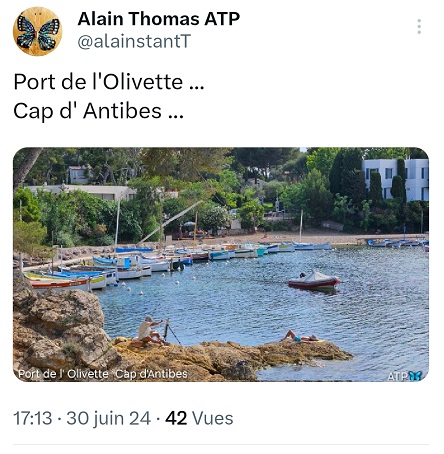Click the ATP butterfly watermark in photo
Screen dimensions: 444x454
coord(404,376)
